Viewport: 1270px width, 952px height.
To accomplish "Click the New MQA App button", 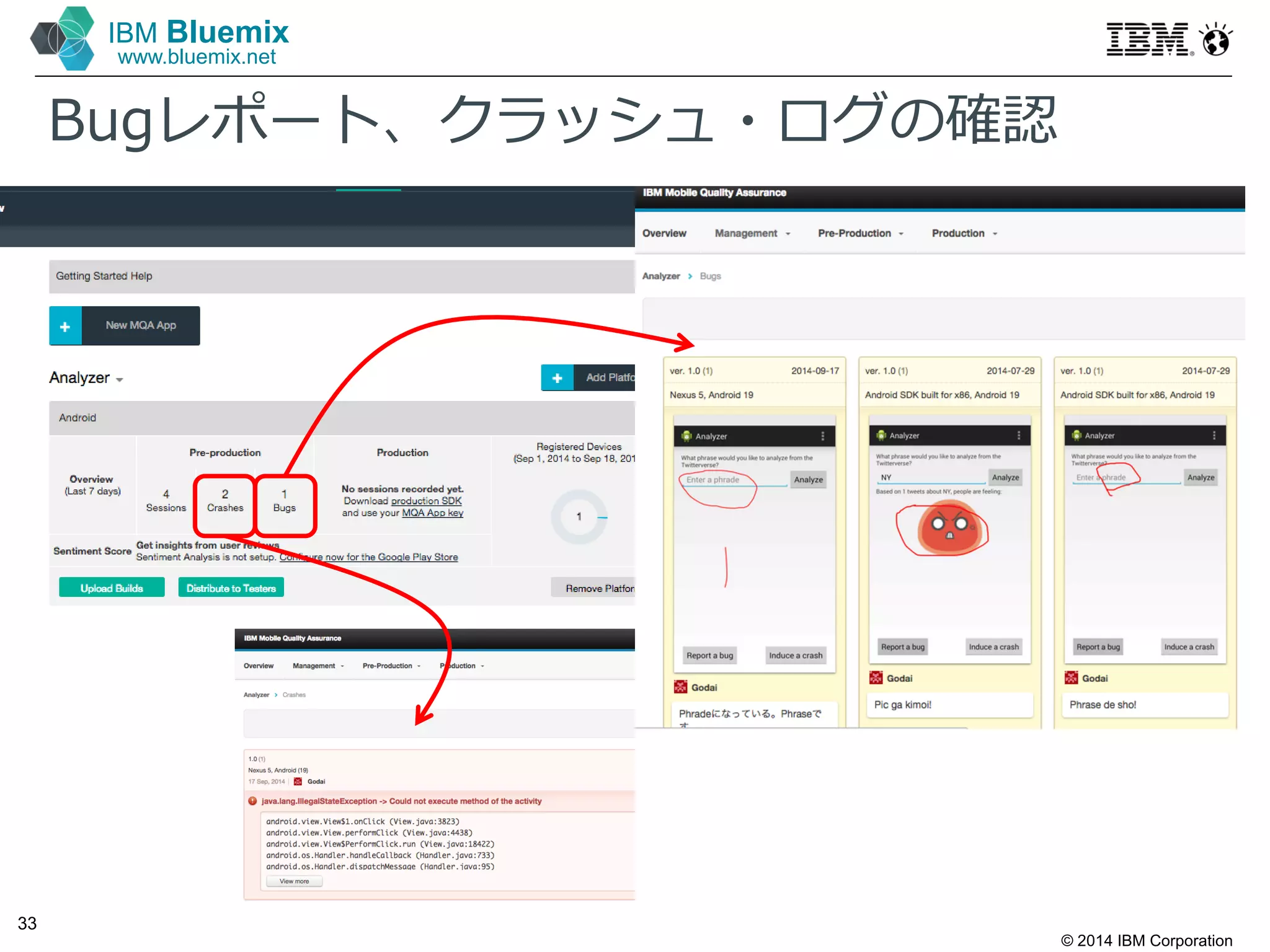I will coord(125,326).
